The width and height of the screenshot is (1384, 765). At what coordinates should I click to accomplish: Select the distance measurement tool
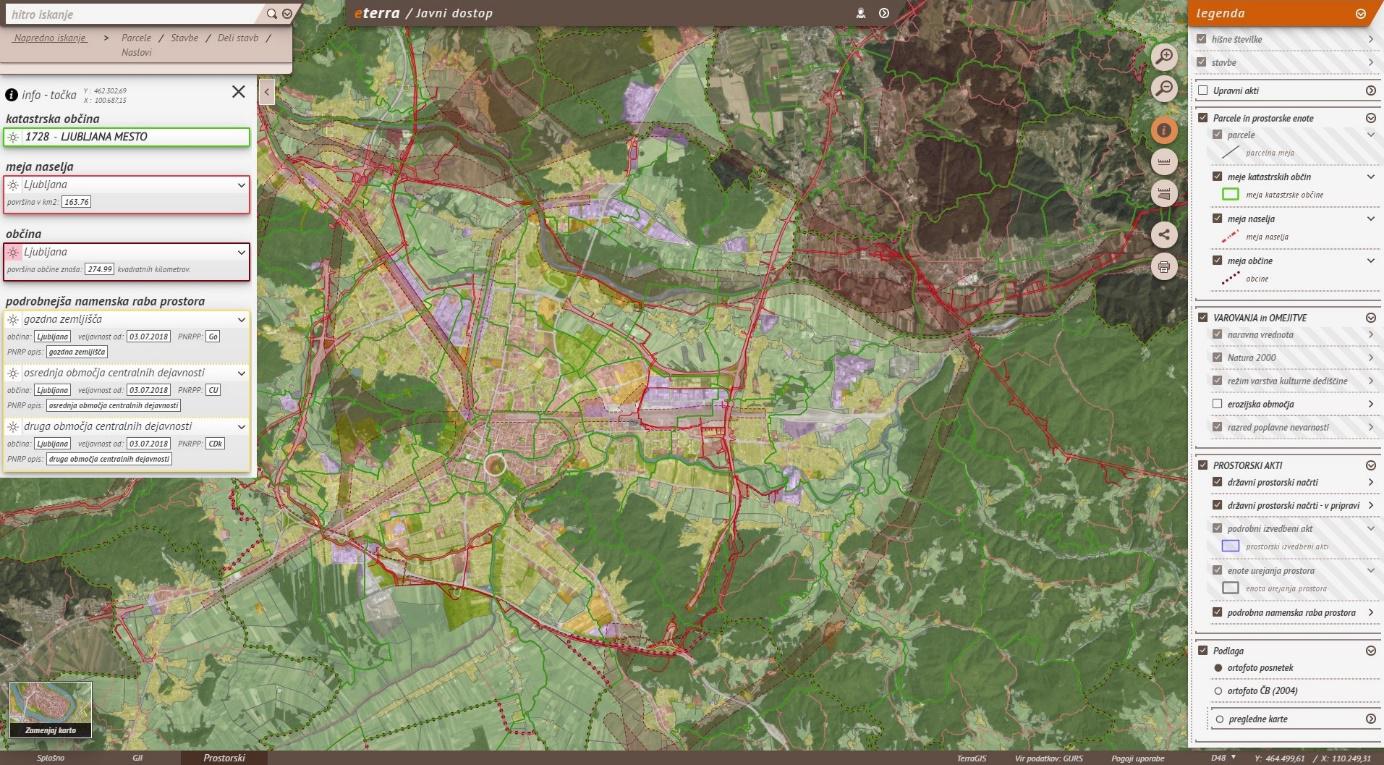[x=1164, y=161]
